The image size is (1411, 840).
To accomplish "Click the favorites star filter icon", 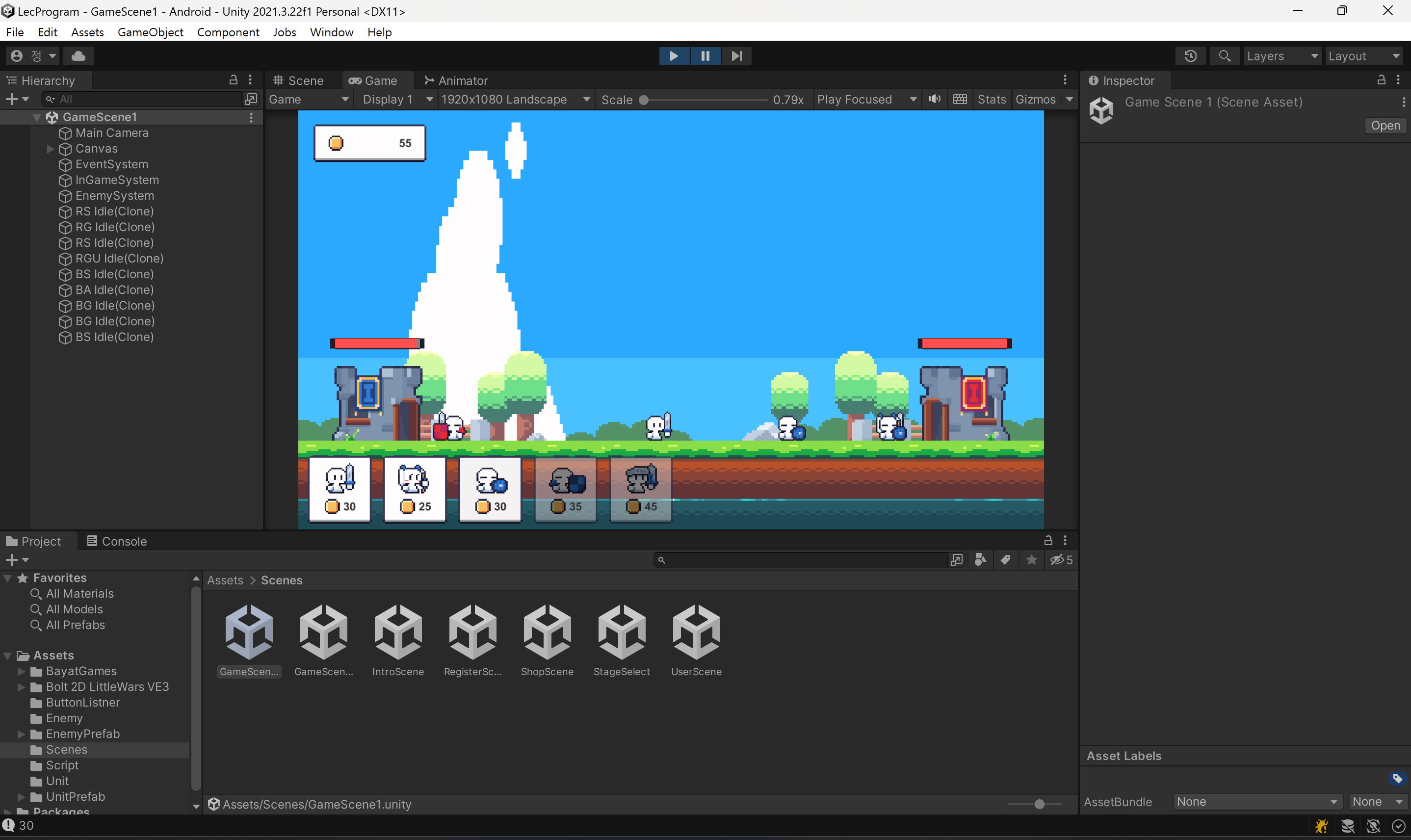I will tap(1031, 560).
